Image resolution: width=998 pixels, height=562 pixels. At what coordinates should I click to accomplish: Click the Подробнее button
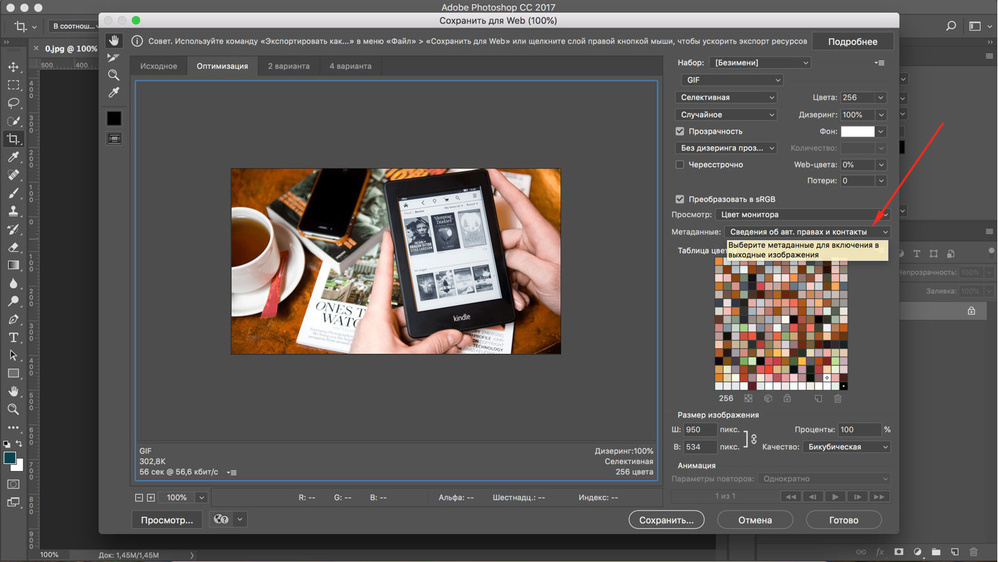pos(853,41)
